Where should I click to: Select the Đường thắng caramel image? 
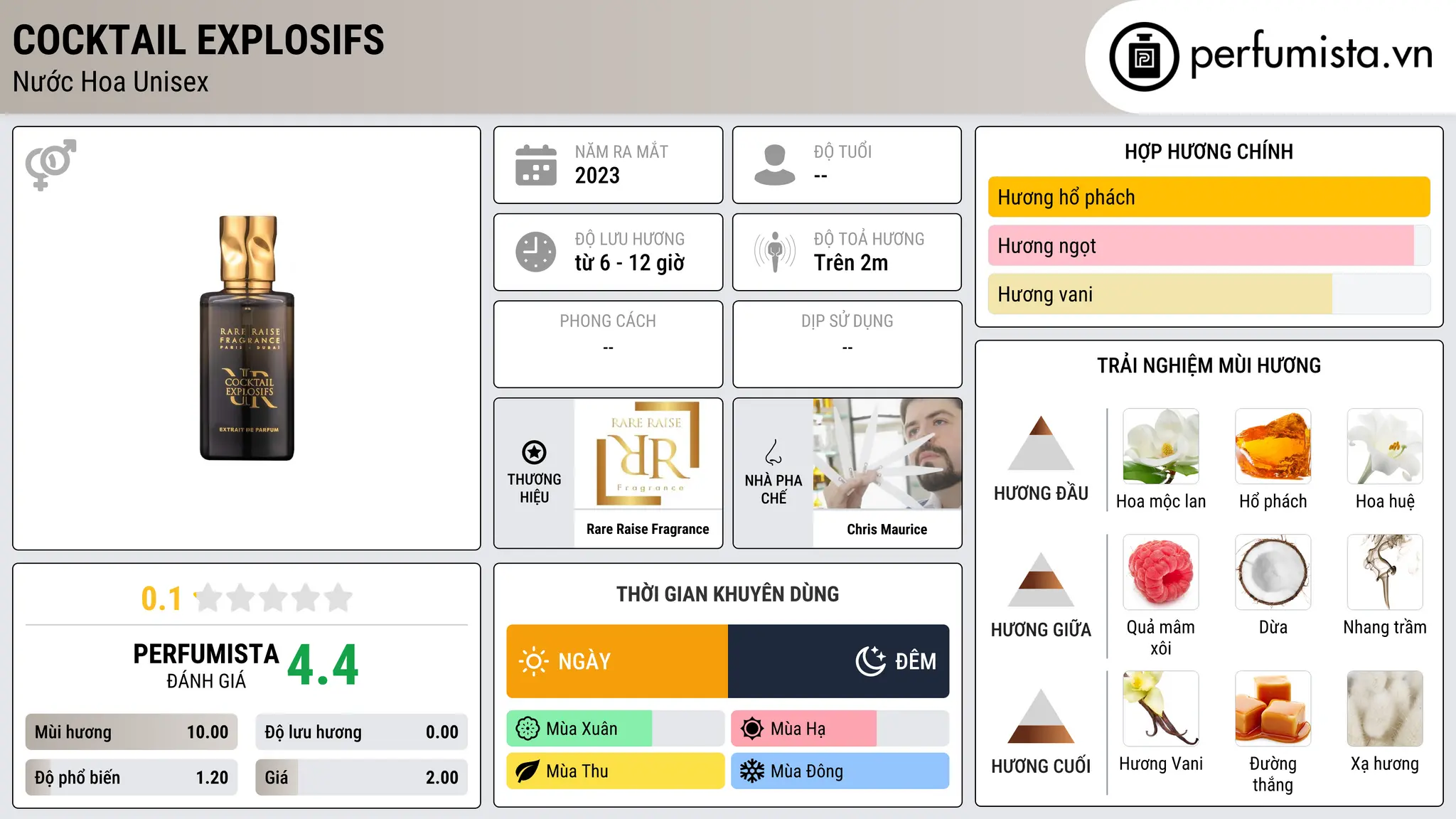tap(1273, 709)
